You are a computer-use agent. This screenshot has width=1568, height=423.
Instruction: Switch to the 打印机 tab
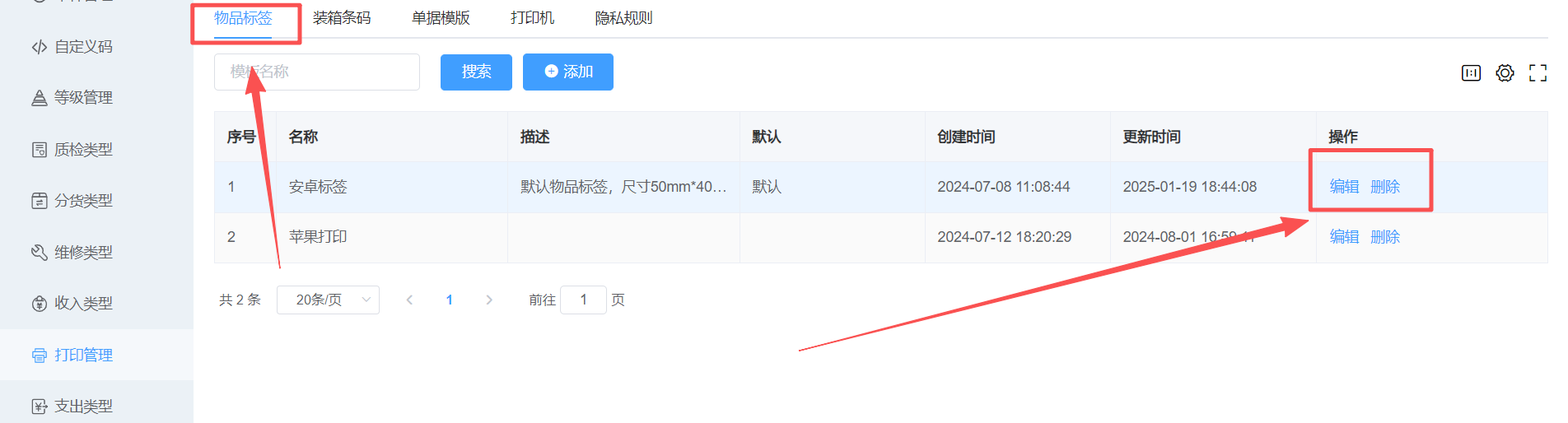click(532, 18)
